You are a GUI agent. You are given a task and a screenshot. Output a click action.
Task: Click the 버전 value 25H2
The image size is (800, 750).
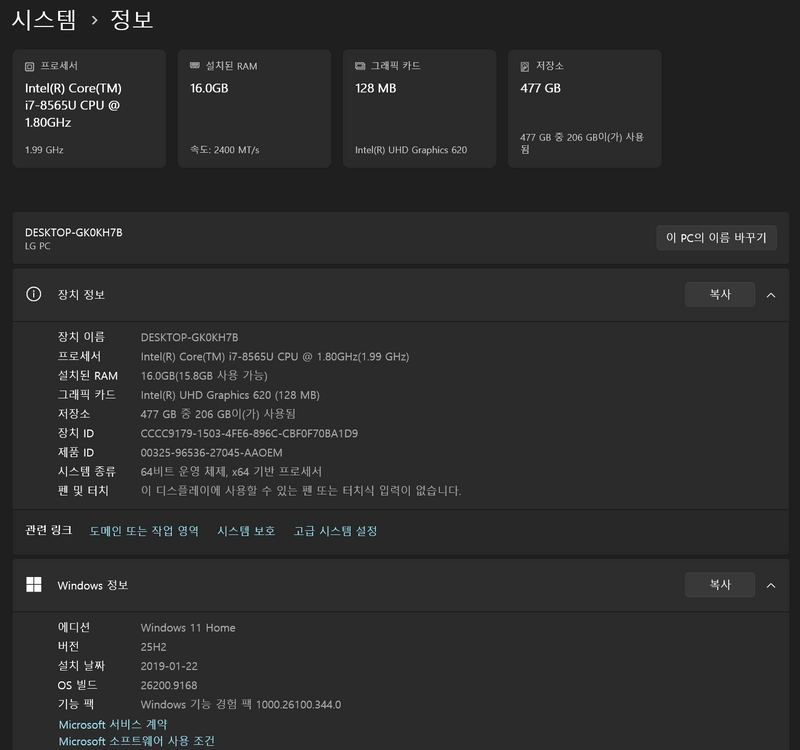pos(154,647)
